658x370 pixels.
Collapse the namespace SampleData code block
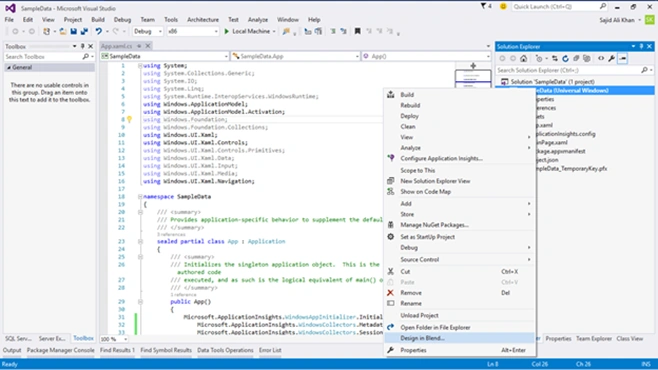click(x=140, y=197)
